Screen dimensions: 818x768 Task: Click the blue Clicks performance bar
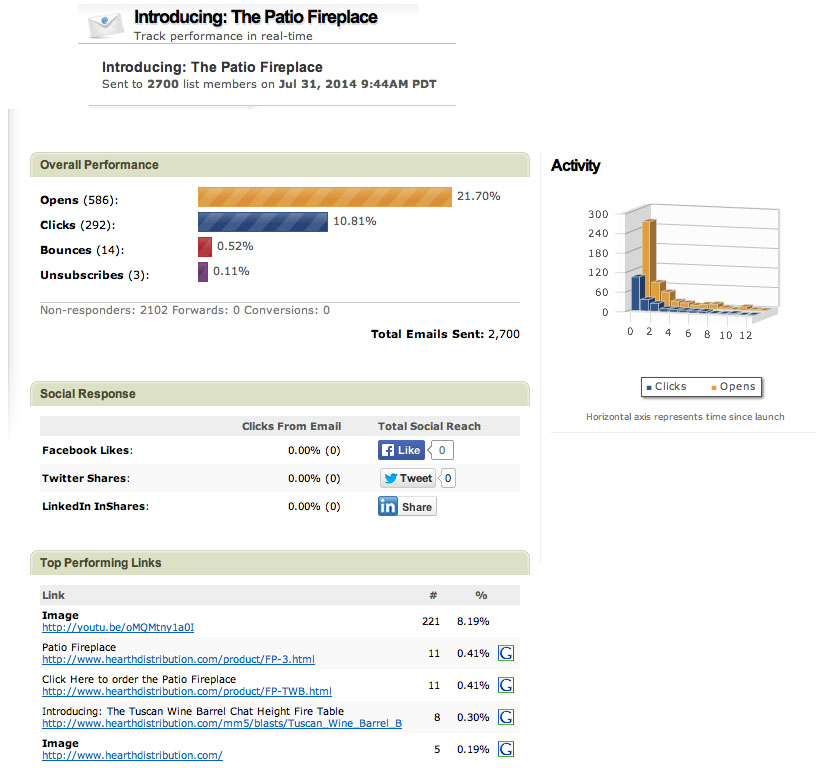263,222
